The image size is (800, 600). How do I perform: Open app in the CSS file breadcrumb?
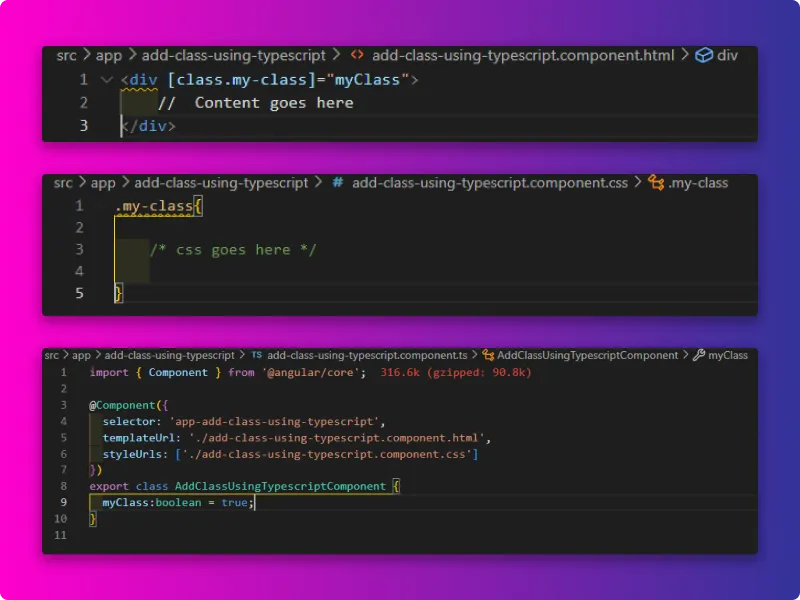point(102,183)
